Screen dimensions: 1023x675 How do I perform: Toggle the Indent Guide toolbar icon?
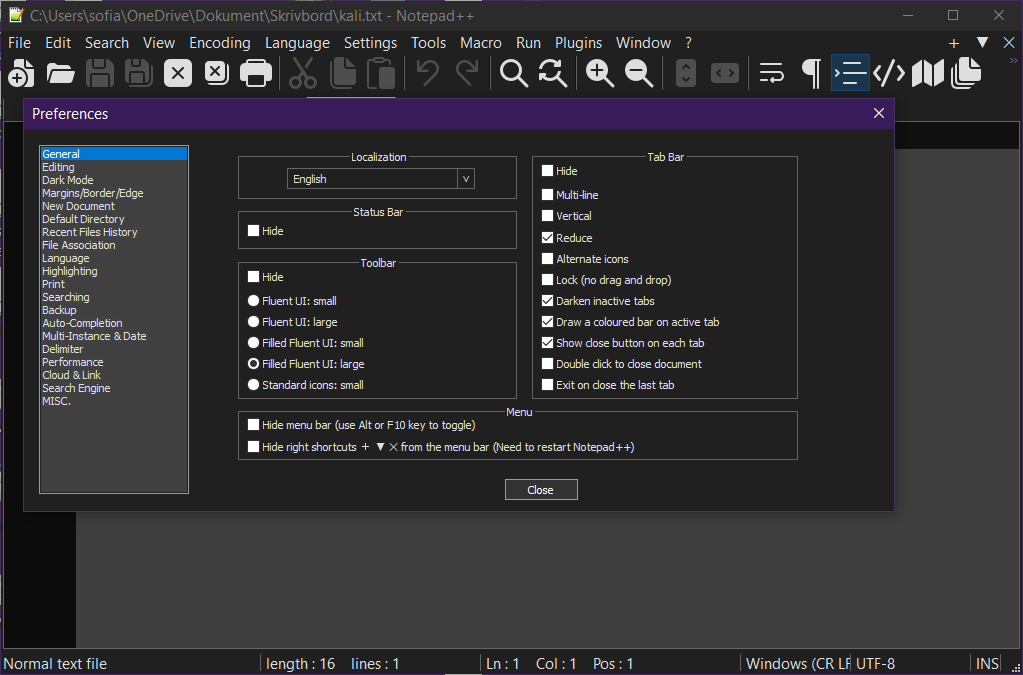click(x=850, y=72)
